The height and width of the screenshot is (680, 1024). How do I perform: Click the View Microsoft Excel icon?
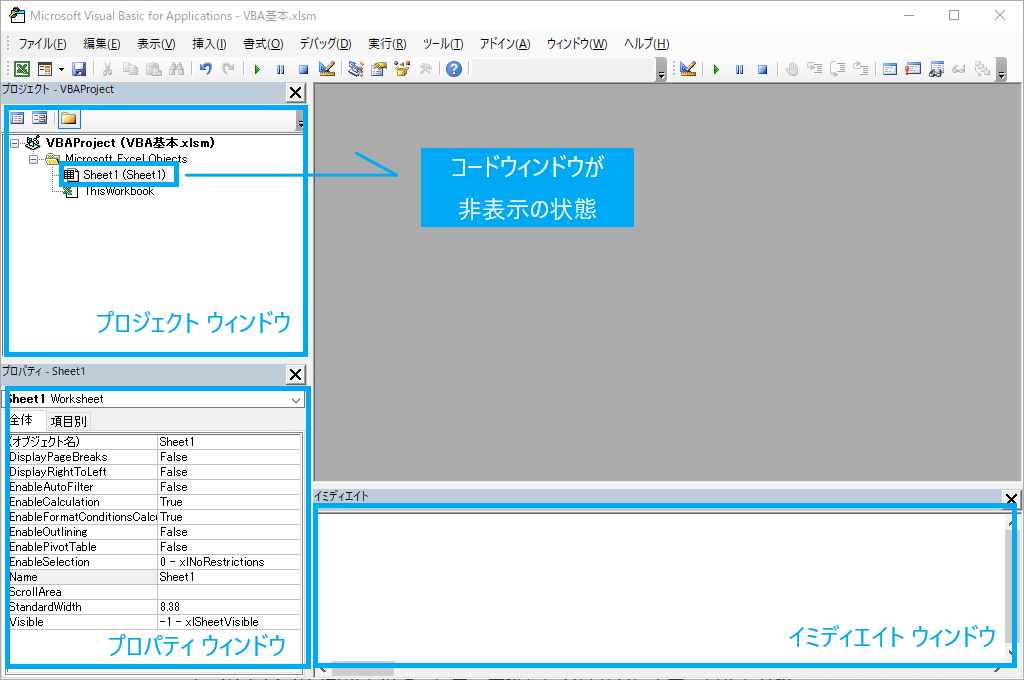click(x=22, y=69)
